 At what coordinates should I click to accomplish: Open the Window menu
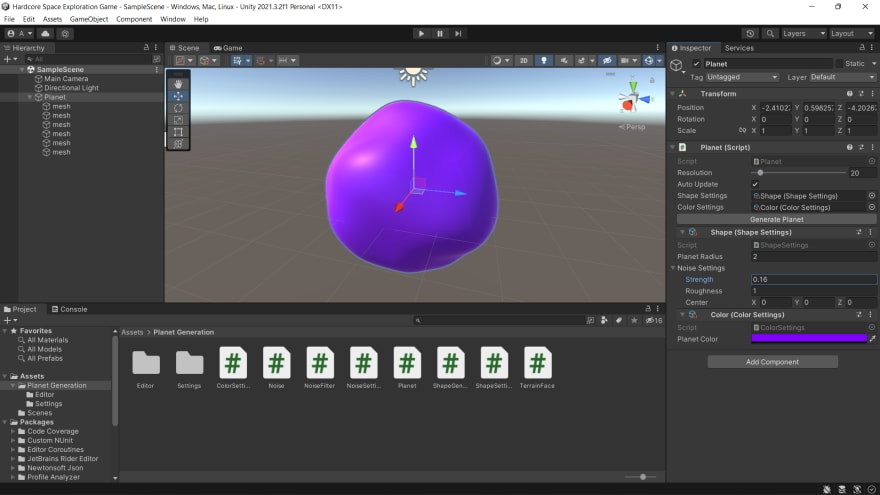173,19
